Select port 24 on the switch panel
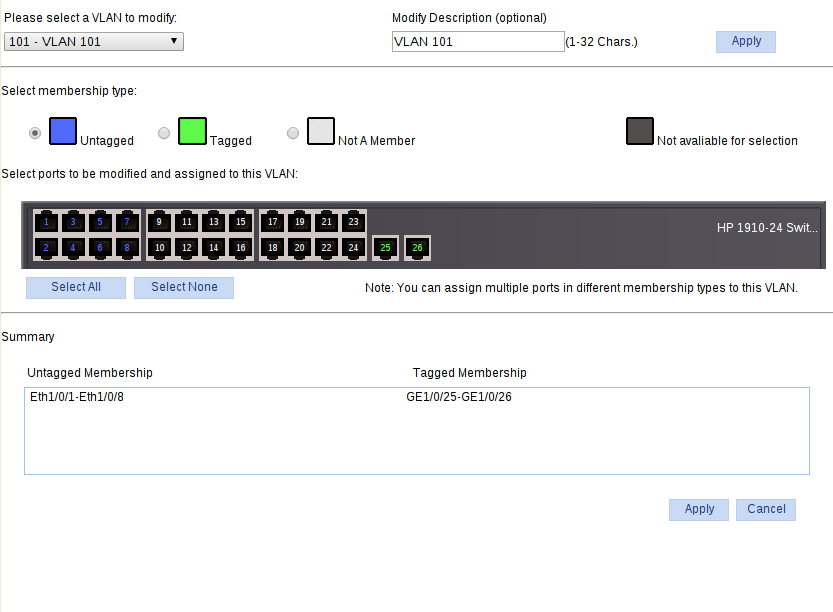Image resolution: width=833 pixels, height=612 pixels. 353,248
